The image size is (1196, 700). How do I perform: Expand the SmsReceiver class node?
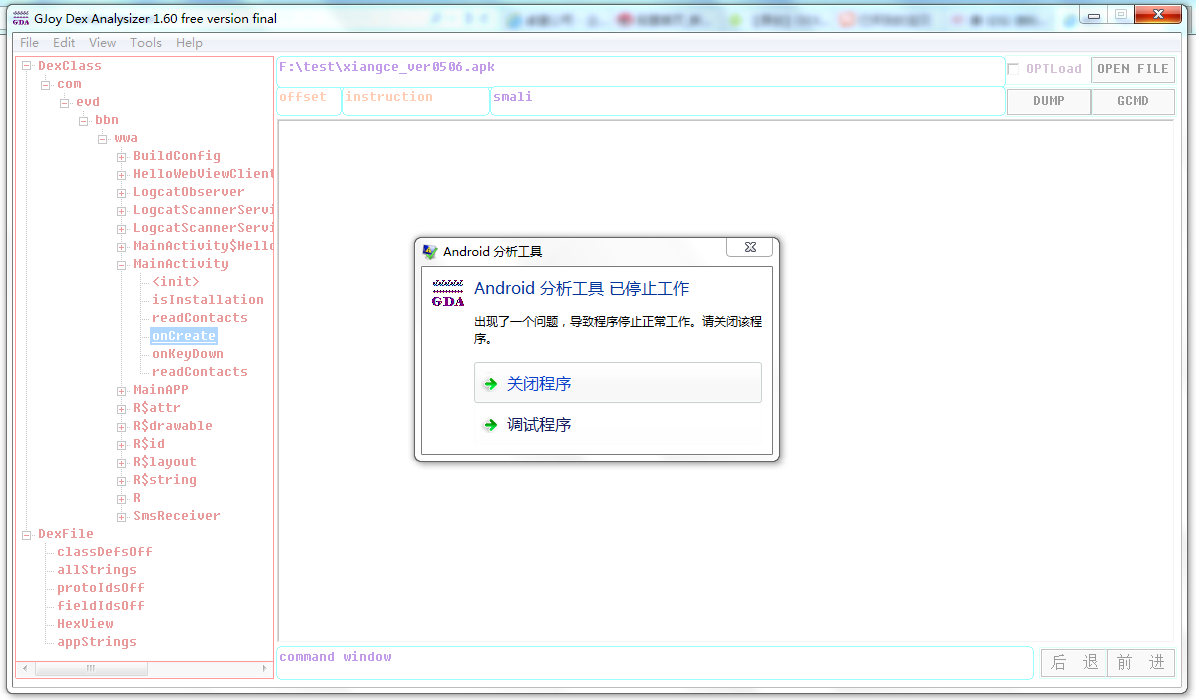tap(122, 517)
